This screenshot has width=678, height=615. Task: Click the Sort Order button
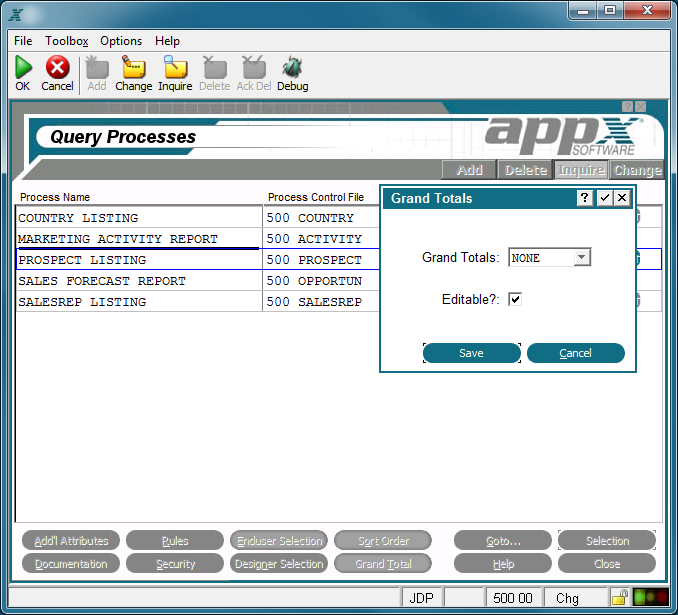(383, 541)
